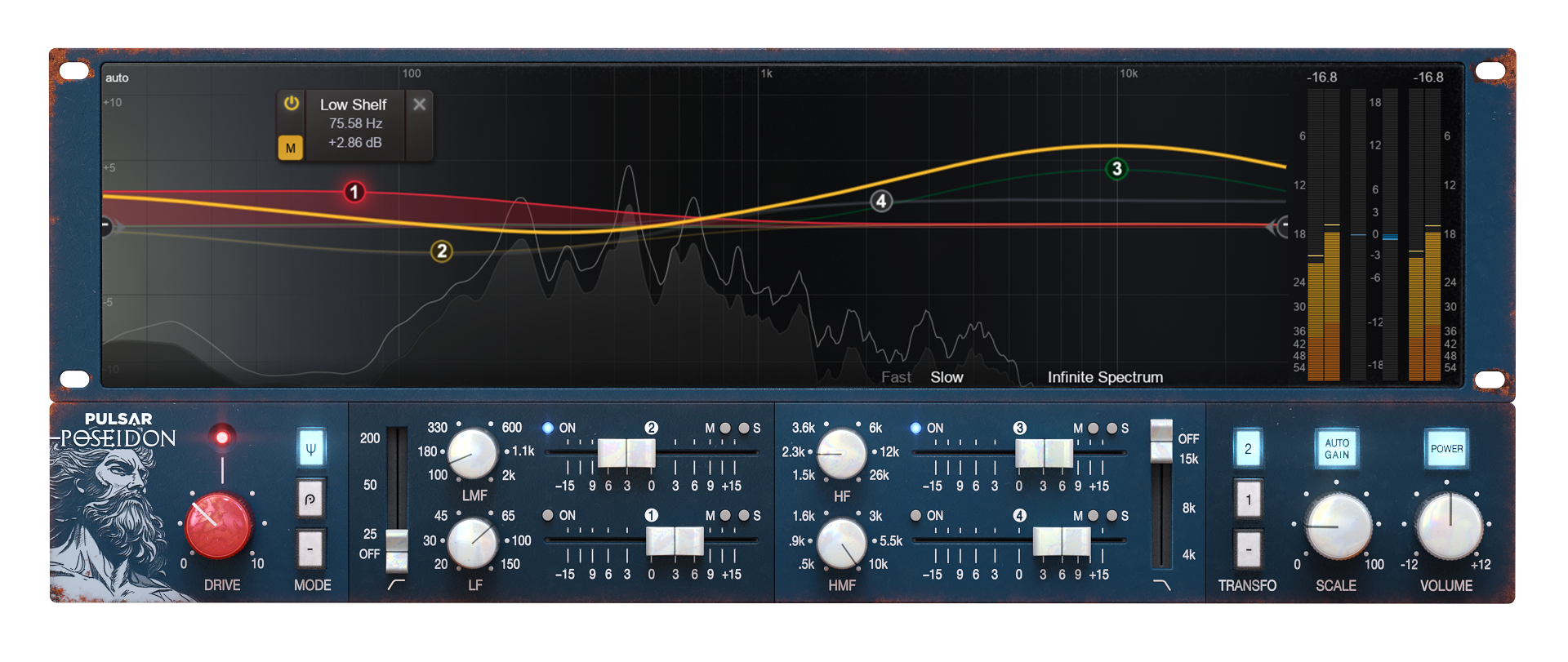Click the low-pass filter shape icon
Viewport: 1568px width, 662px height.
[1161, 584]
